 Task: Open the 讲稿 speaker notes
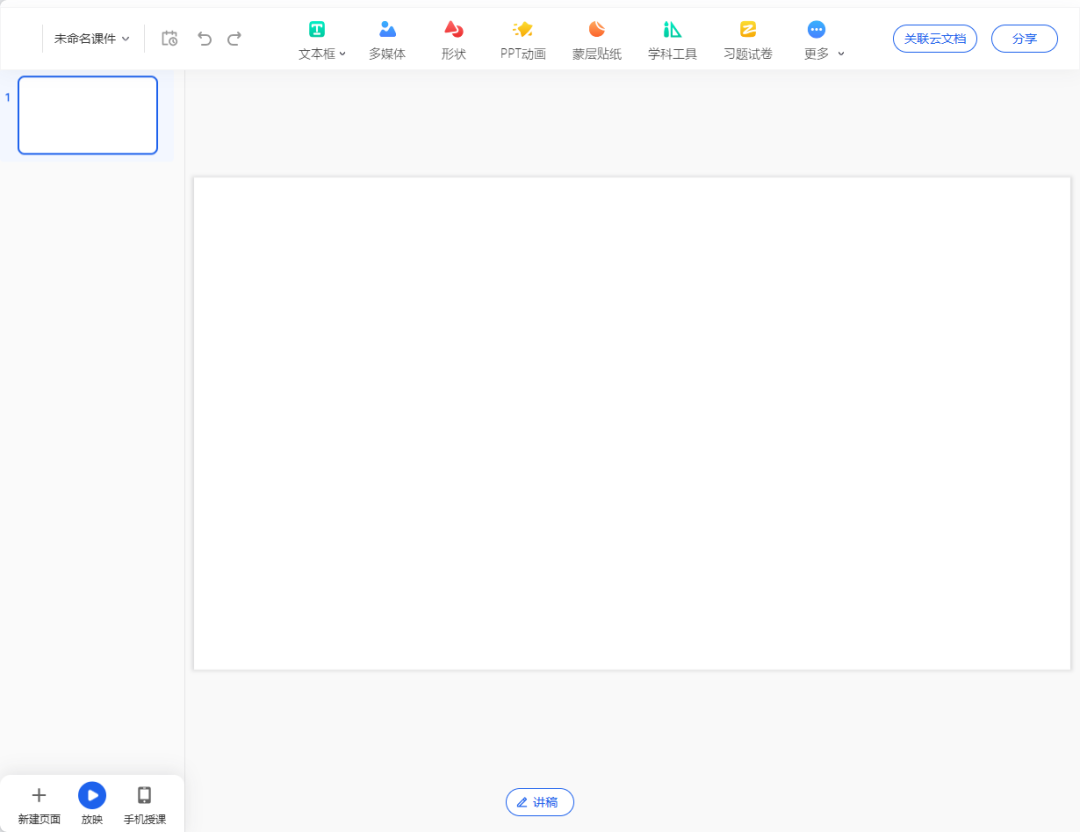pos(540,802)
